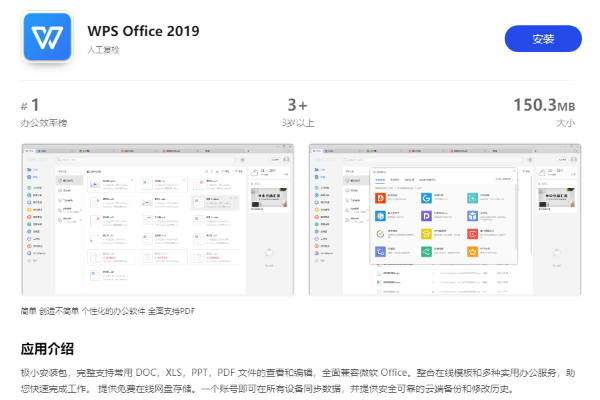Open the 办公效率榜 ranking label

[x=44, y=123]
